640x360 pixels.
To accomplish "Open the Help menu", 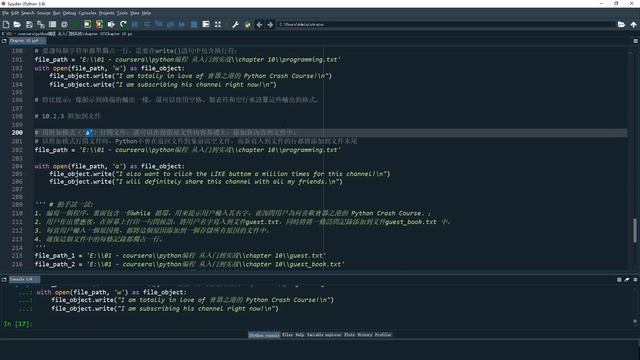I will 146,13.
